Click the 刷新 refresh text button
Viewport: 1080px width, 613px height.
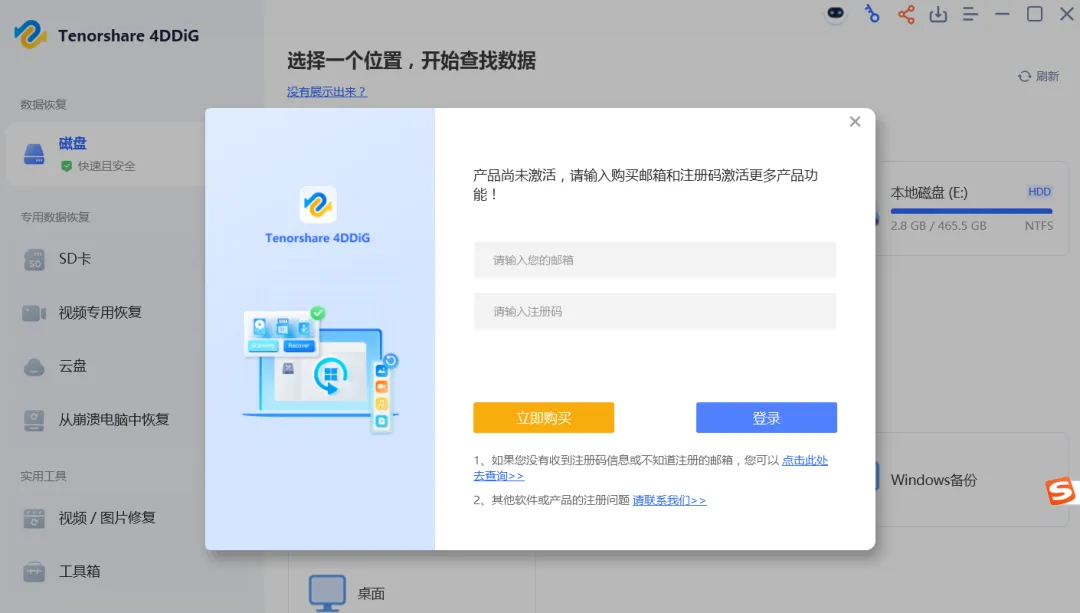pyautogui.click(x=1047, y=76)
